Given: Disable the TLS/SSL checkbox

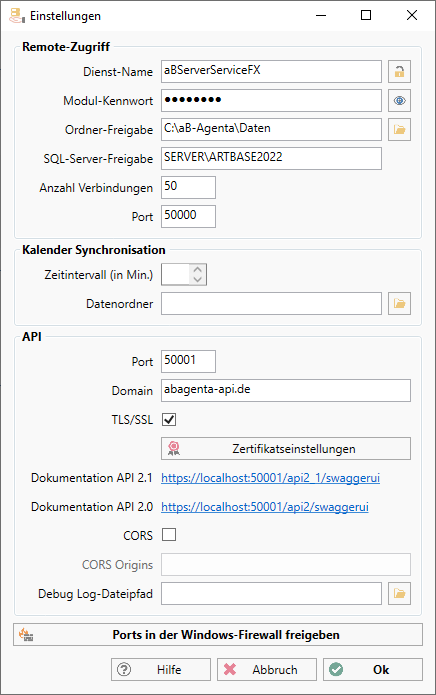Looking at the screenshot, I should coord(169,419).
